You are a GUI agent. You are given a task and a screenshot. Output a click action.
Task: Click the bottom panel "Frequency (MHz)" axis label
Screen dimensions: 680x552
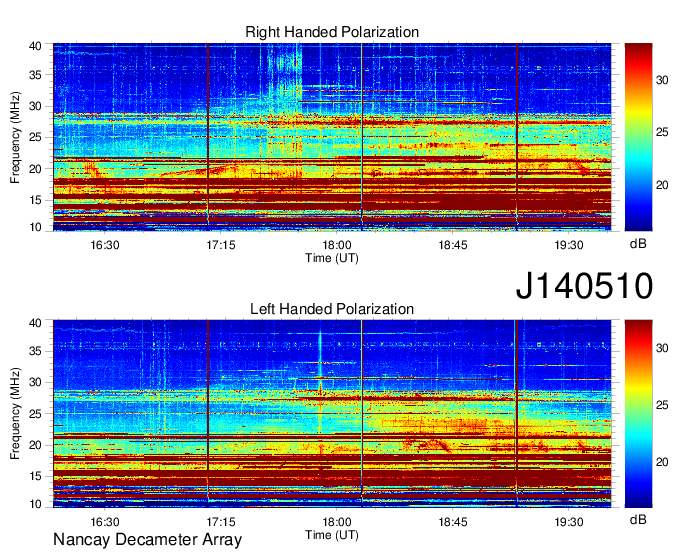pos(15,414)
